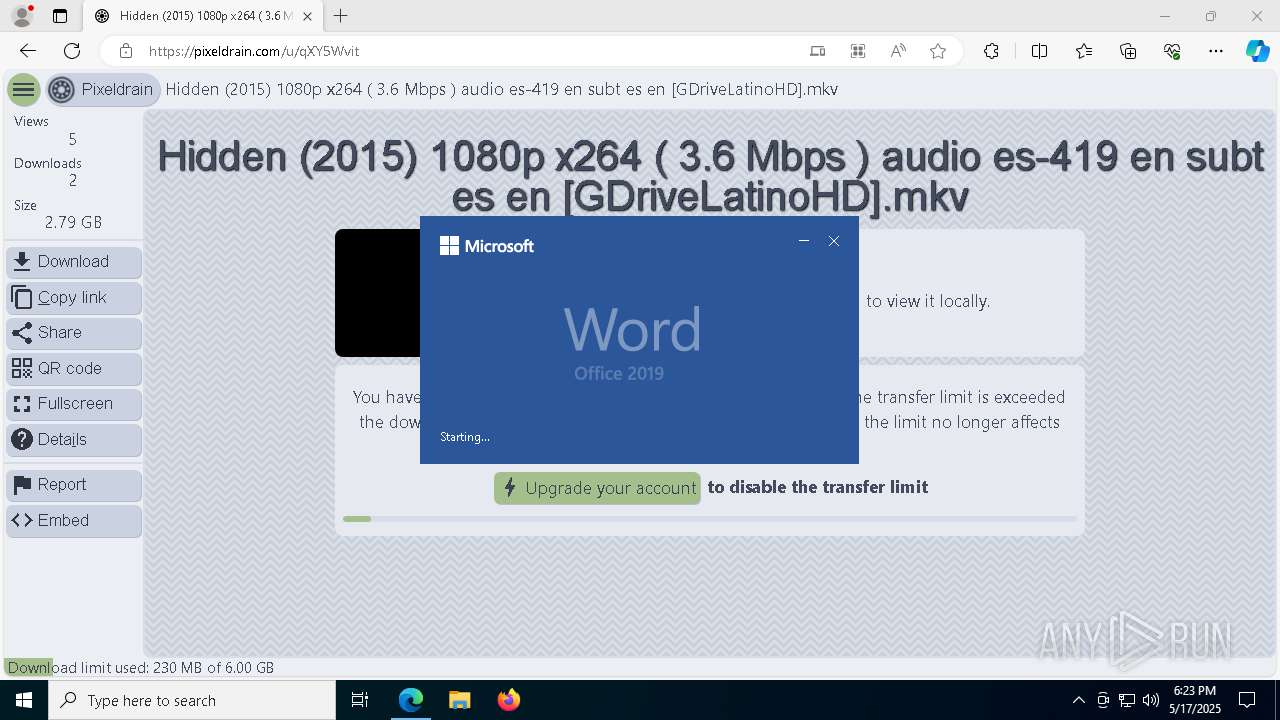Open the Windows Start menu
Image resolution: width=1280 pixels, height=720 pixels.
pyautogui.click(x=24, y=700)
